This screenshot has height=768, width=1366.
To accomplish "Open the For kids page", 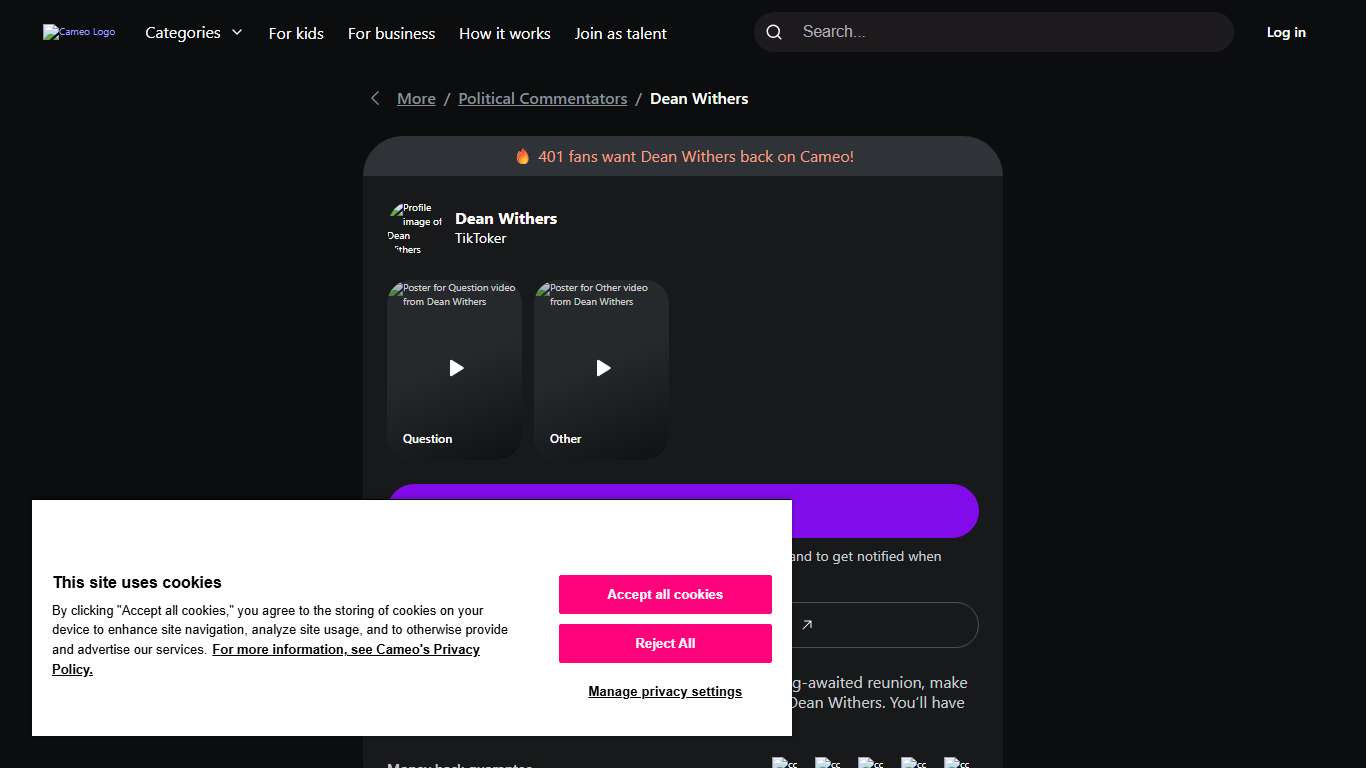I will point(296,33).
